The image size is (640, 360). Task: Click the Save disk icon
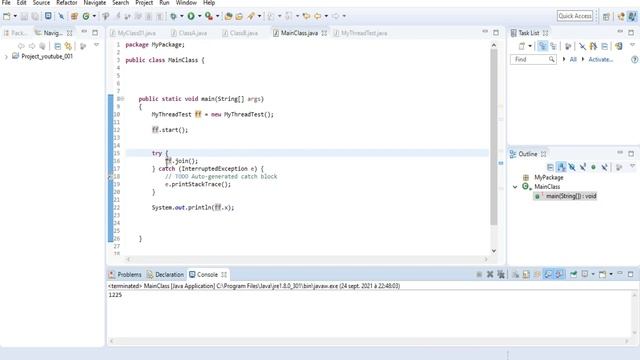coord(24,16)
